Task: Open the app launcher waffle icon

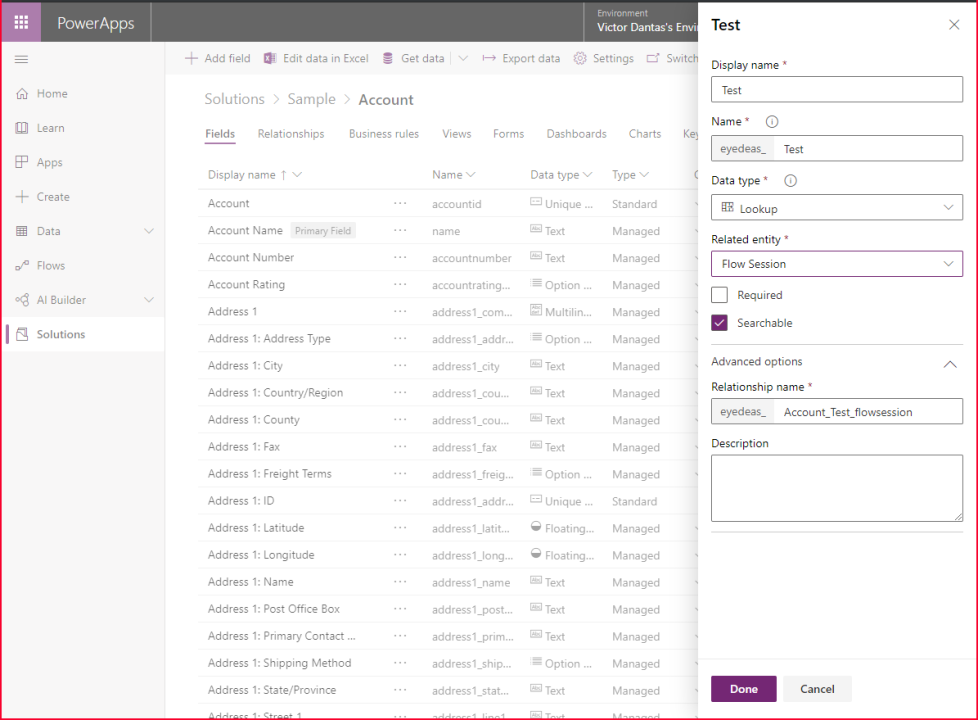Action: (x=21, y=22)
